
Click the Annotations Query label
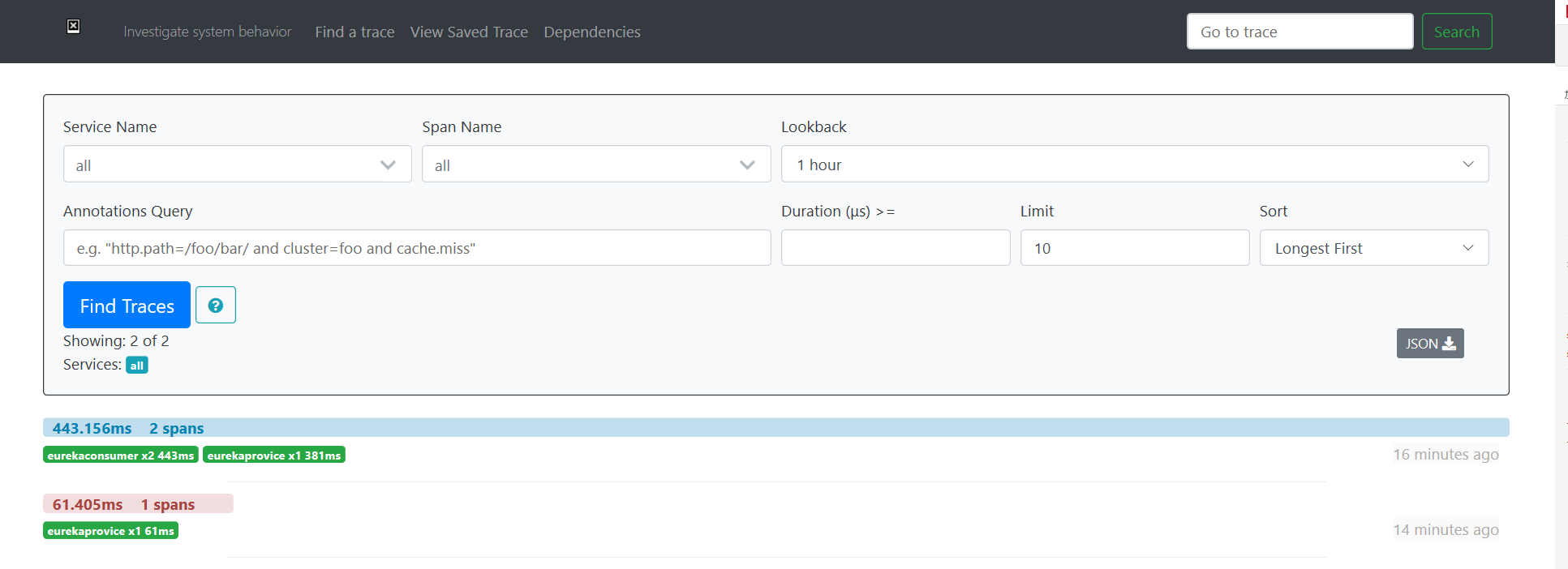pyautogui.click(x=128, y=212)
